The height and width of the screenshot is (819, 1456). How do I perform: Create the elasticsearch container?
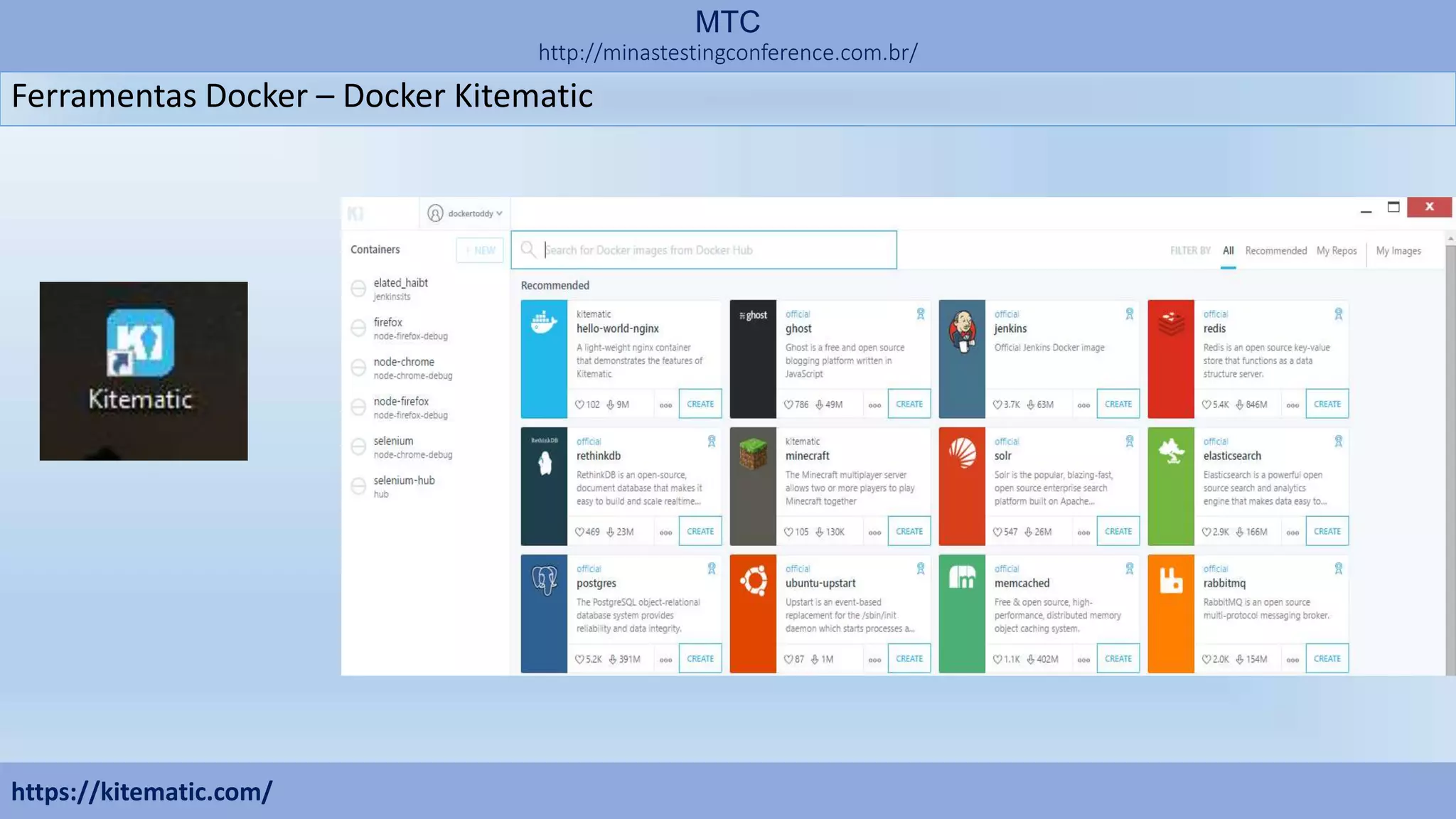pos(1327,531)
